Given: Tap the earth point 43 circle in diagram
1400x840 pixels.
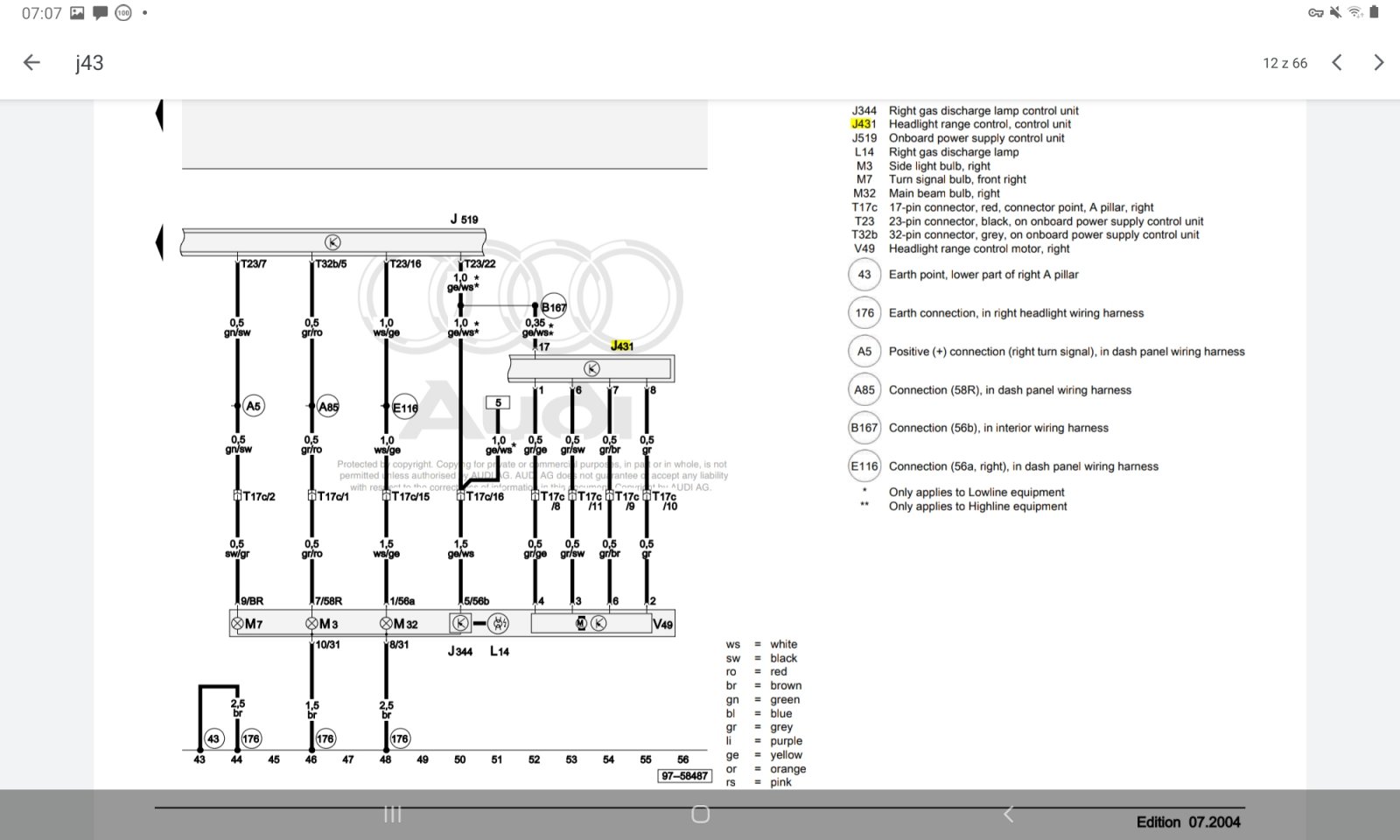Looking at the screenshot, I should [x=213, y=738].
